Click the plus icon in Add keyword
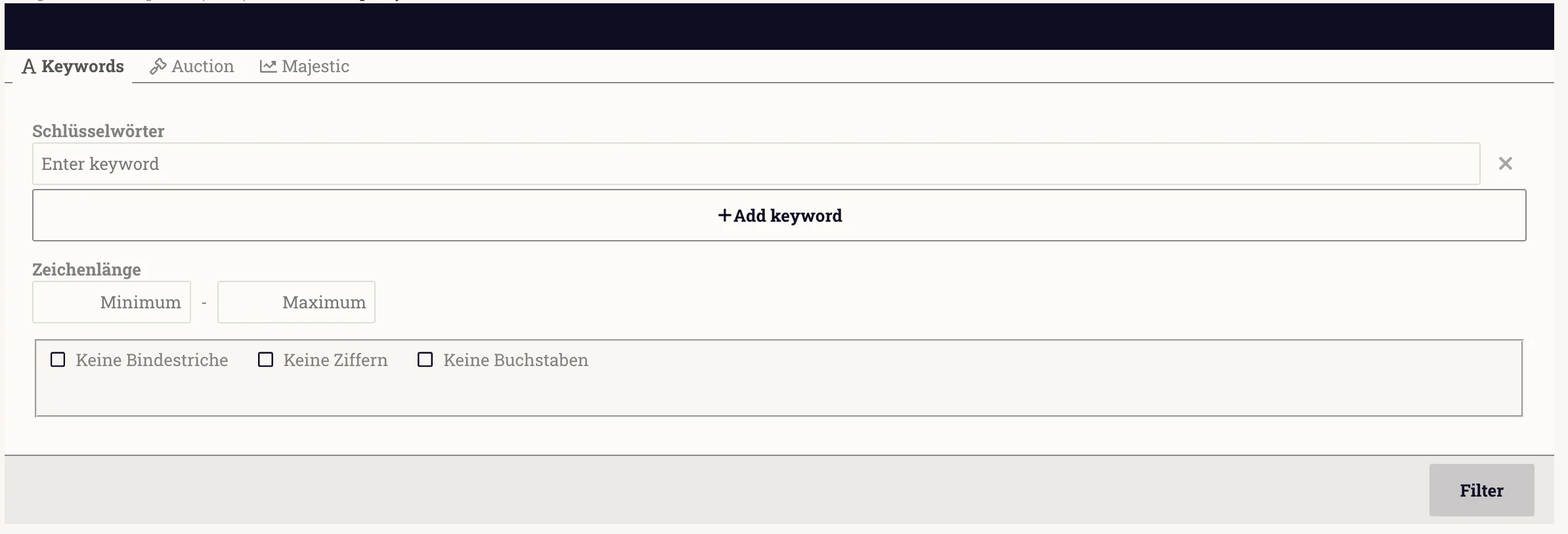The height and width of the screenshot is (534, 1568). pyautogui.click(x=724, y=215)
